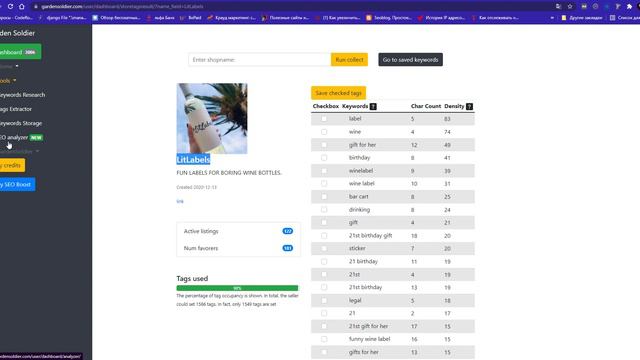Click the 'Active listings' row label

(201, 231)
